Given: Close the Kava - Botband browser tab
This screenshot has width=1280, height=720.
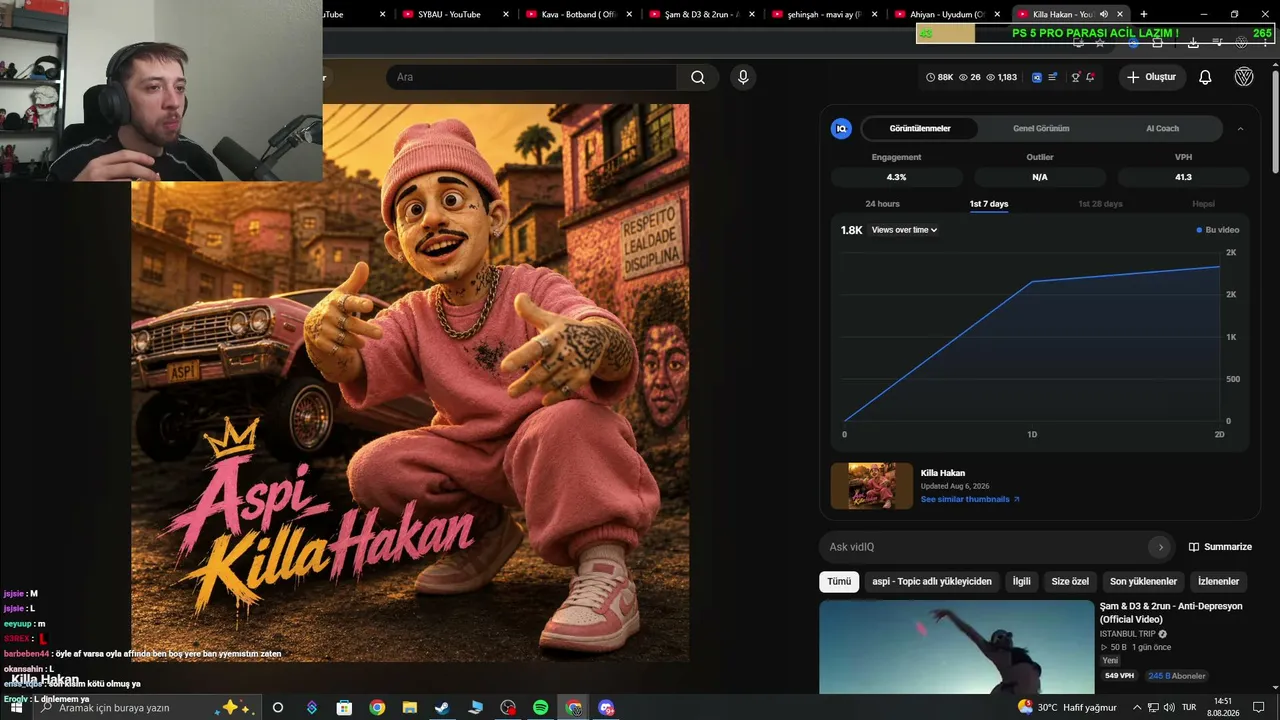Looking at the screenshot, I should (x=628, y=14).
